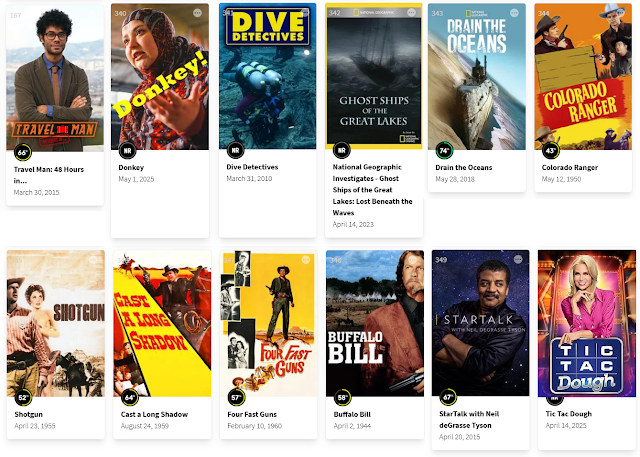Click the 66% score badge on Travel Man
Image resolution: width=640 pixels, height=457 pixels.
pos(22,153)
